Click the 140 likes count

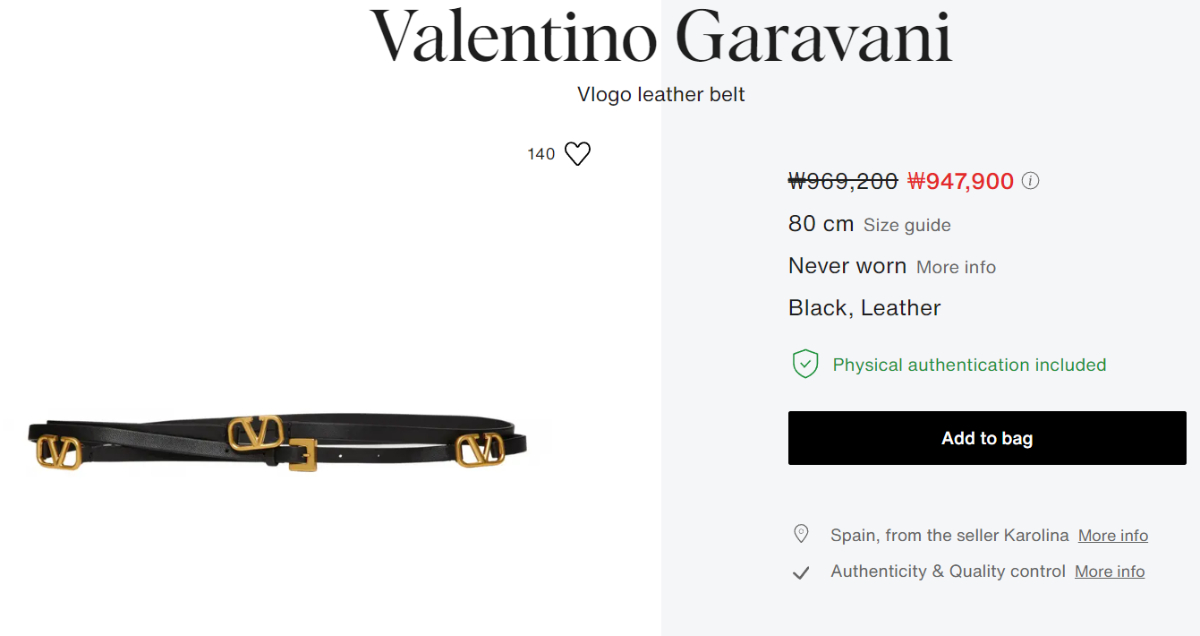(541, 154)
